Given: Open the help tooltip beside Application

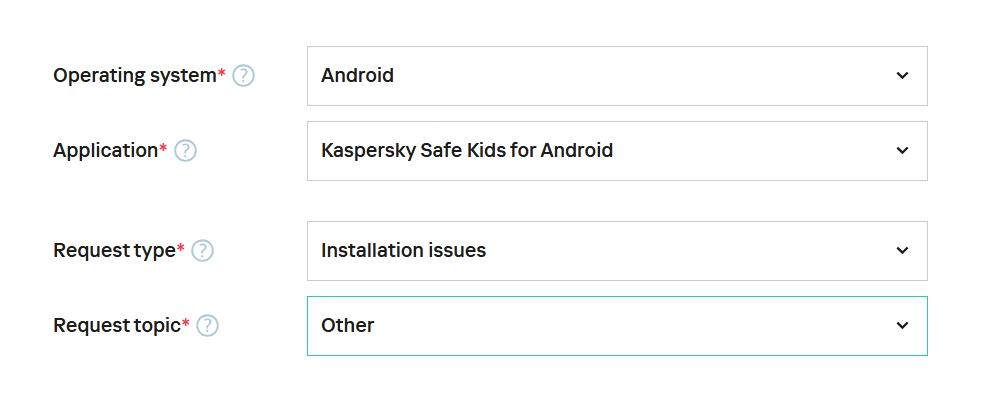Looking at the screenshot, I should (x=185, y=151).
